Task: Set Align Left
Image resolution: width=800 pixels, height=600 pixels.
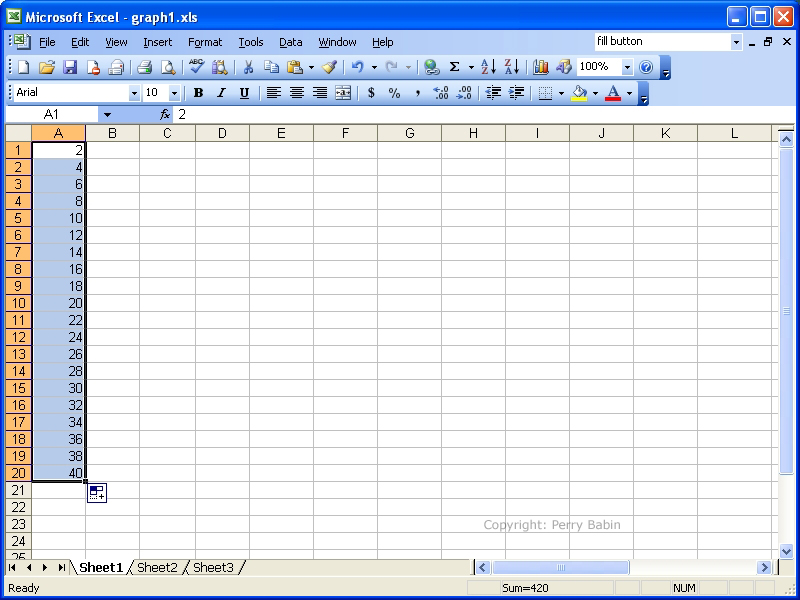Action: [x=273, y=93]
